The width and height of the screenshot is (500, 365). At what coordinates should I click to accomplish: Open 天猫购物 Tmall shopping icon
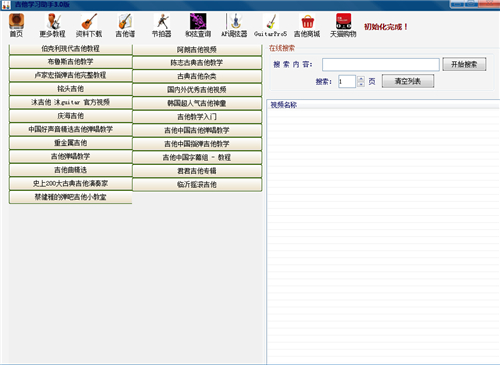pos(343,25)
